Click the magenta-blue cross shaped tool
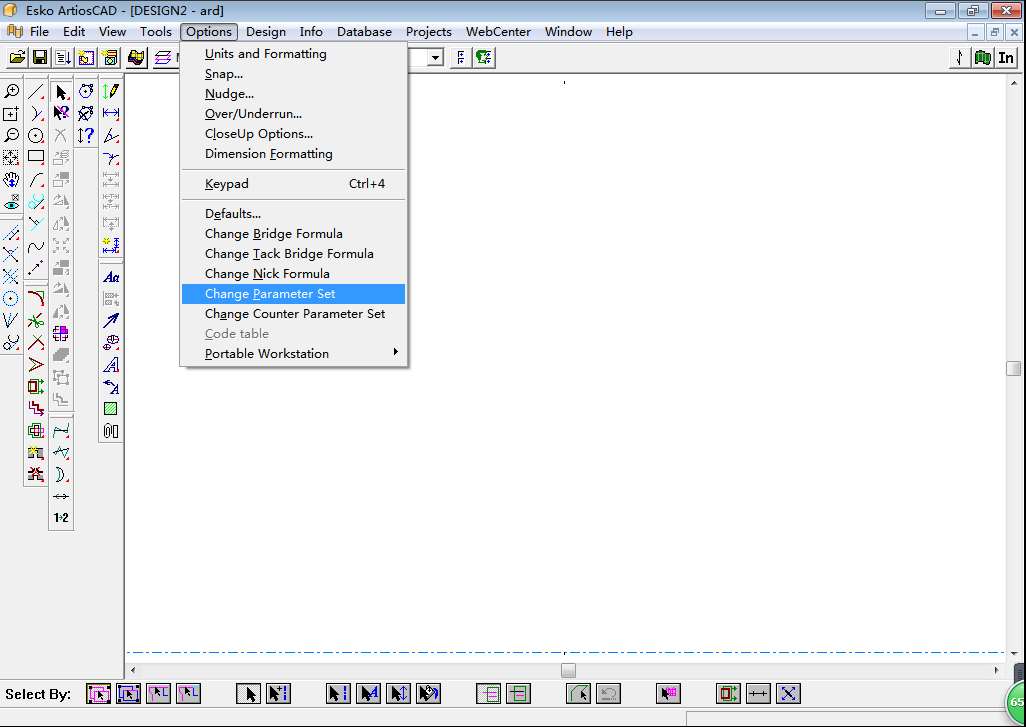This screenshot has width=1026, height=727. [61, 334]
